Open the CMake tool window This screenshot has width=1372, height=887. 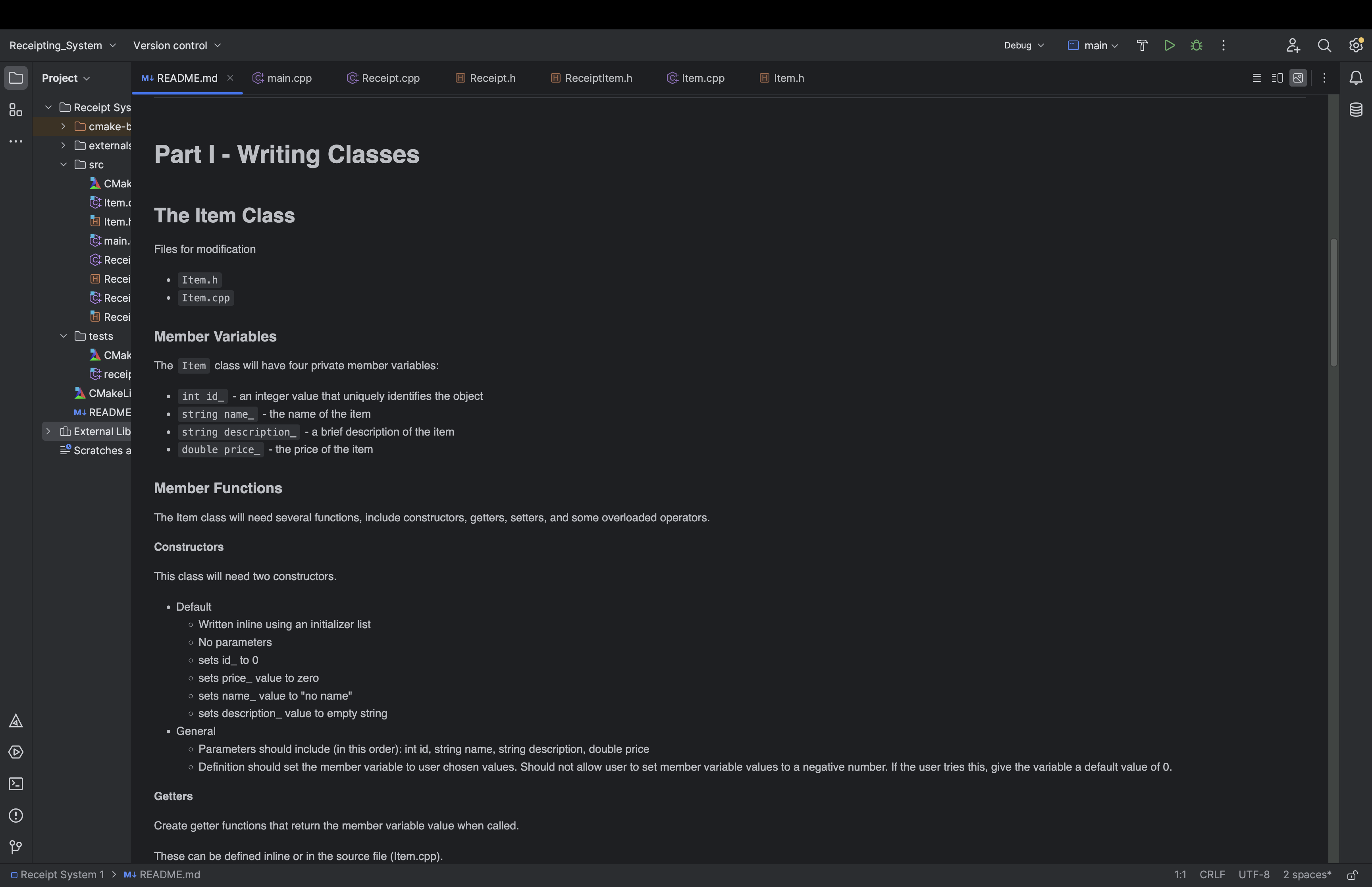click(x=15, y=721)
